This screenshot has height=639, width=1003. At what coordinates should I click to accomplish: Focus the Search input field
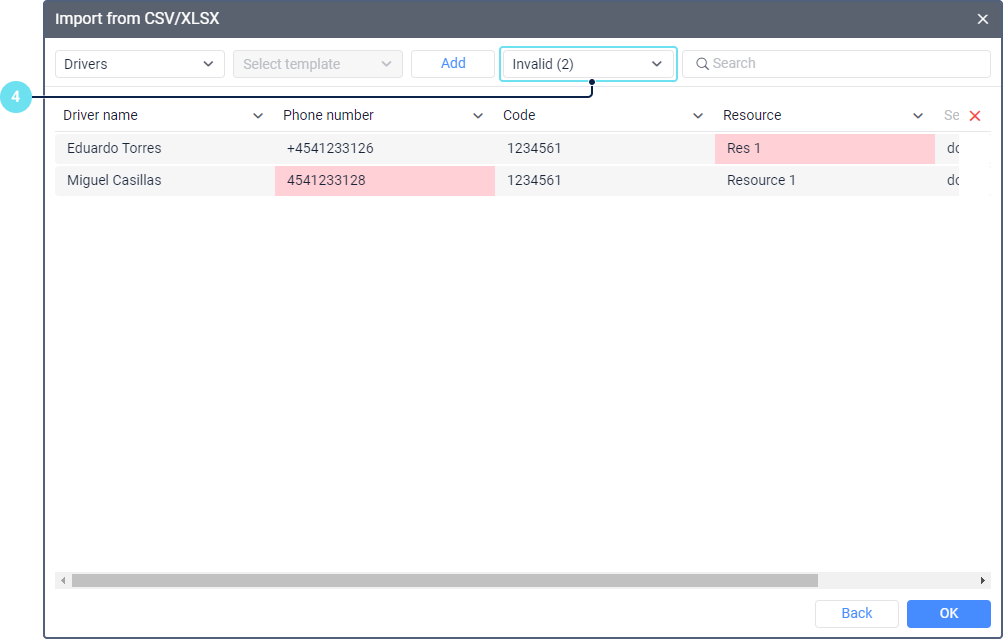[x=836, y=64]
